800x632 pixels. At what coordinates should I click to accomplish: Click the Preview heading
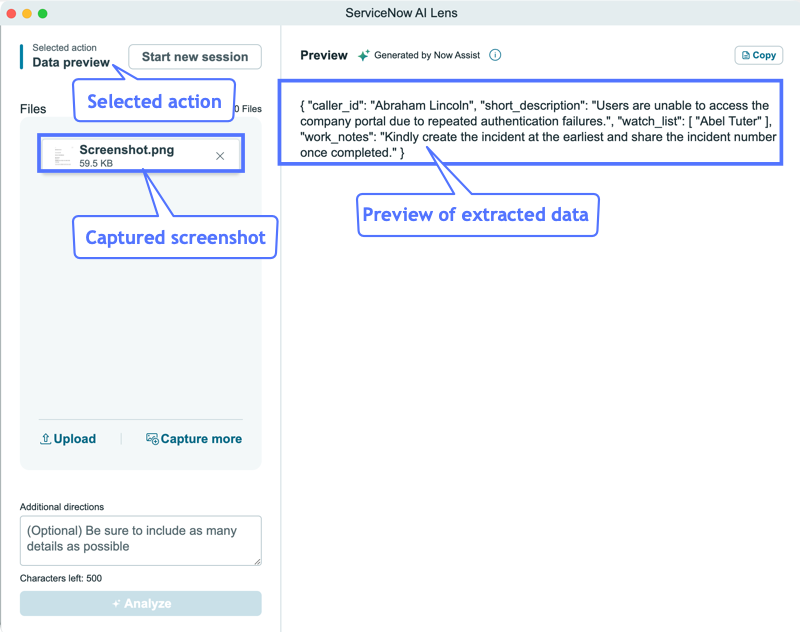pyautogui.click(x=323, y=55)
